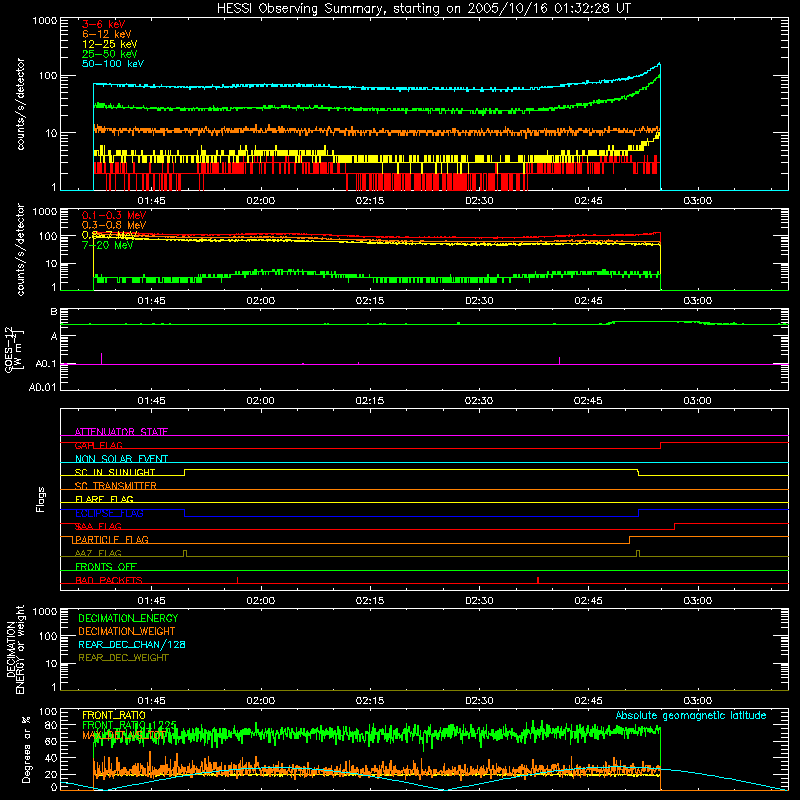Click the magenta GOES spike after 02:30
This screenshot has width=800, height=800.
[x=560, y=360]
